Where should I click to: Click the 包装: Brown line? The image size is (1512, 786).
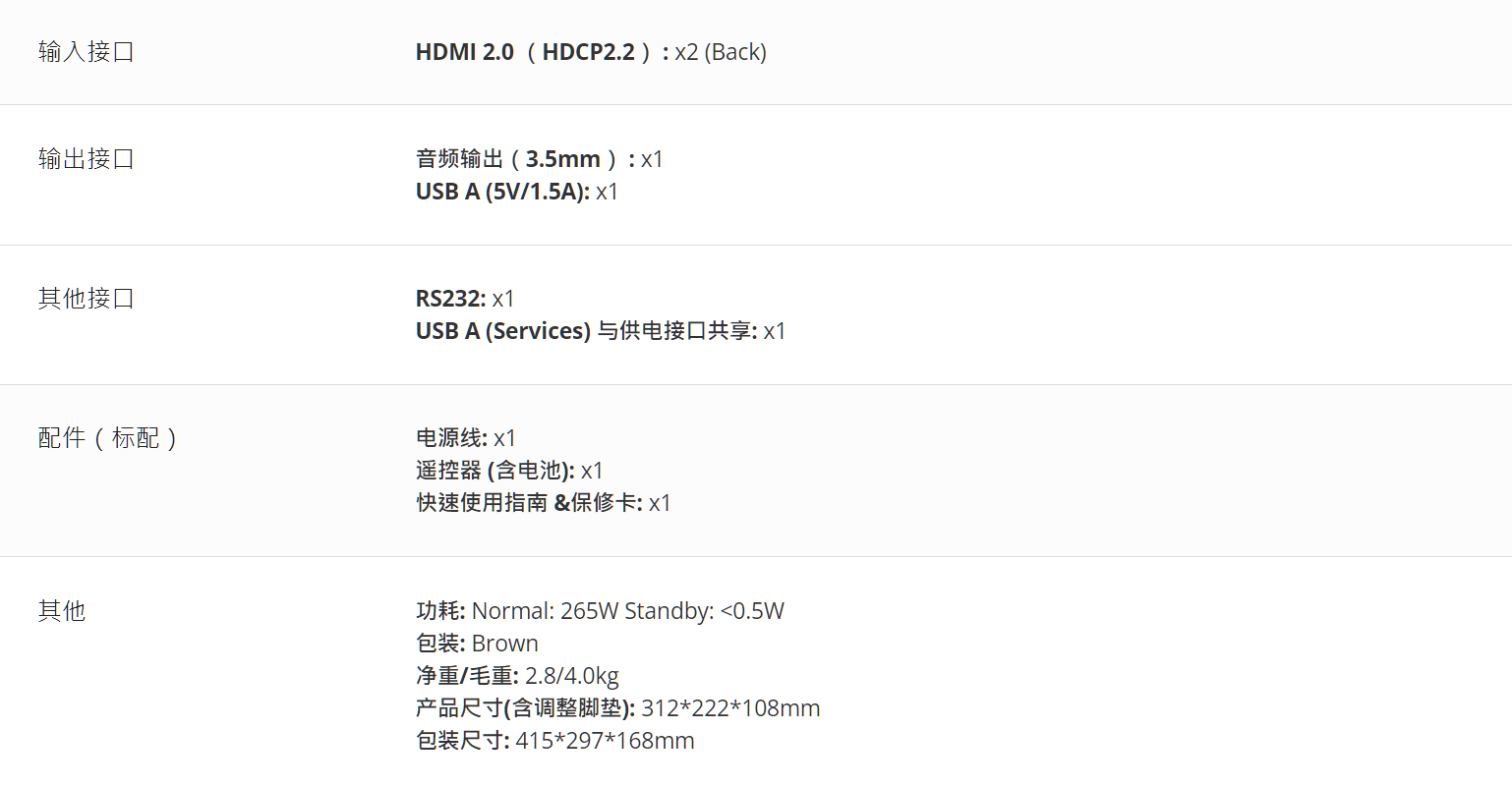tap(477, 644)
